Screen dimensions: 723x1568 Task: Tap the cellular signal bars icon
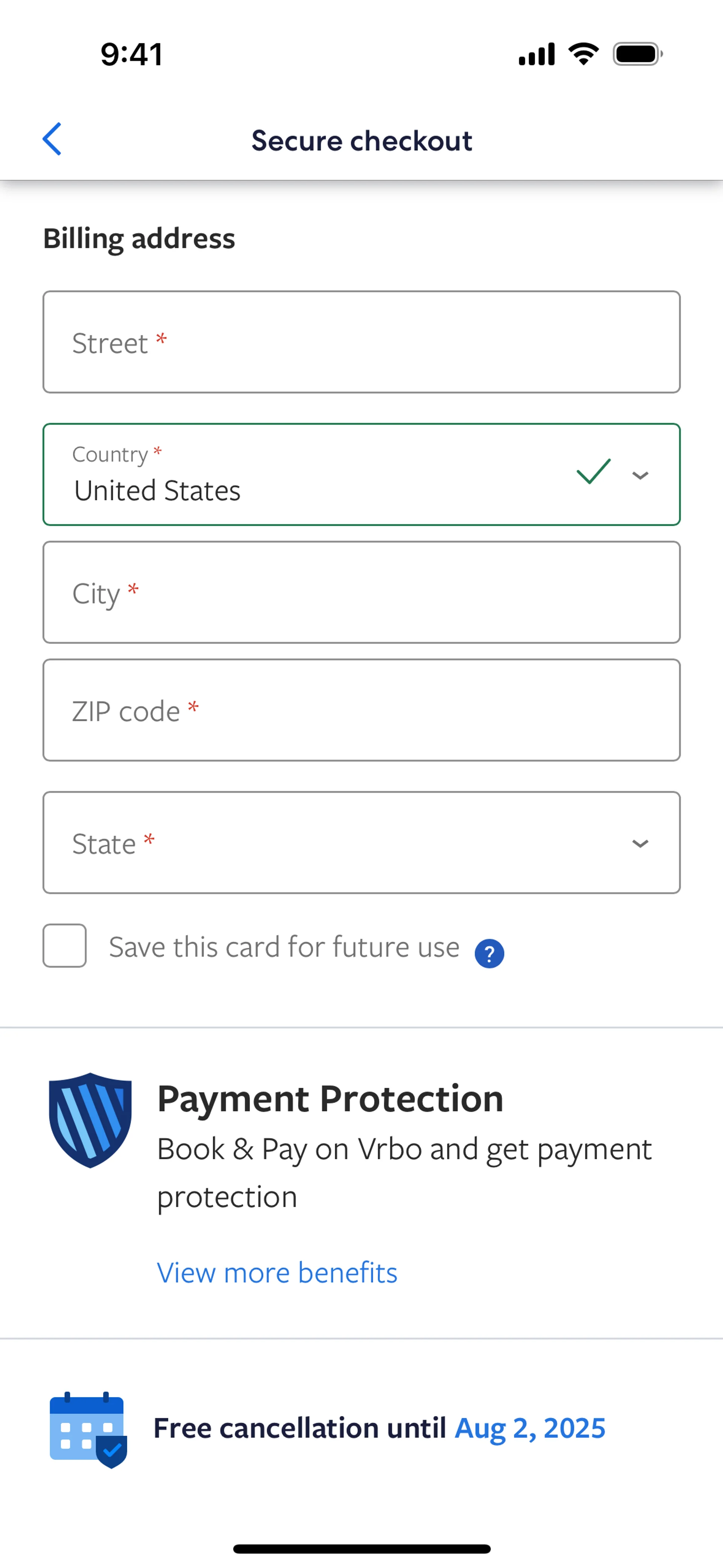(x=536, y=54)
